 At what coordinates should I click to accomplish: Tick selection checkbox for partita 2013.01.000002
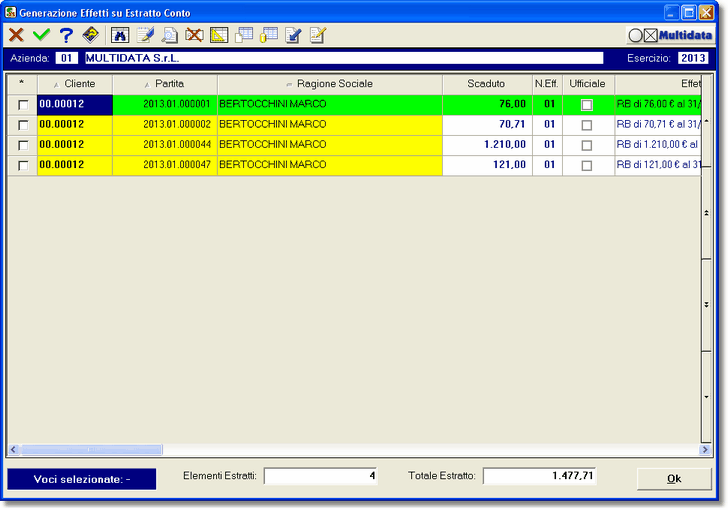click(23, 125)
